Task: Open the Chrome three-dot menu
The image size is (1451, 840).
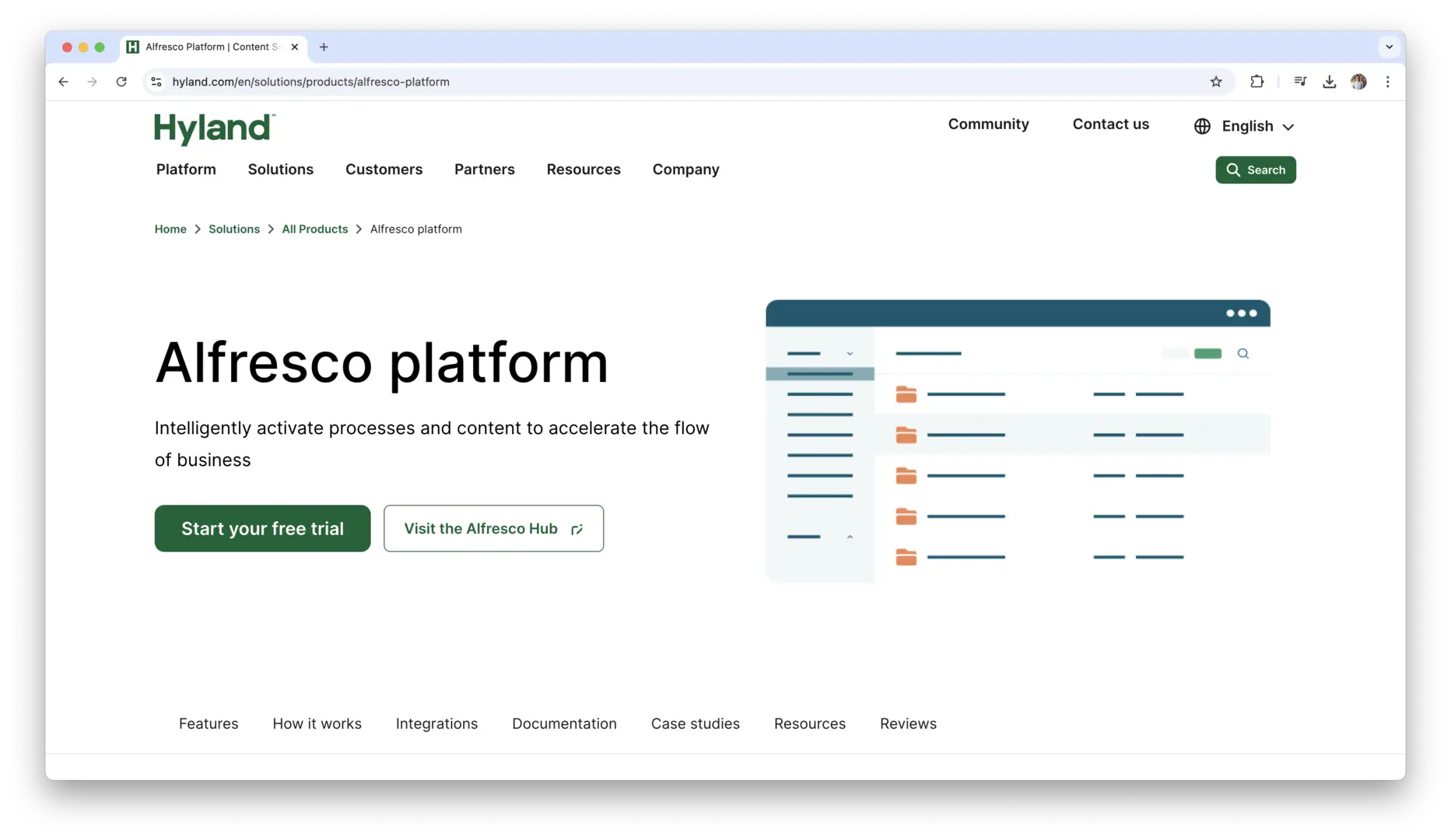Action: (1387, 82)
